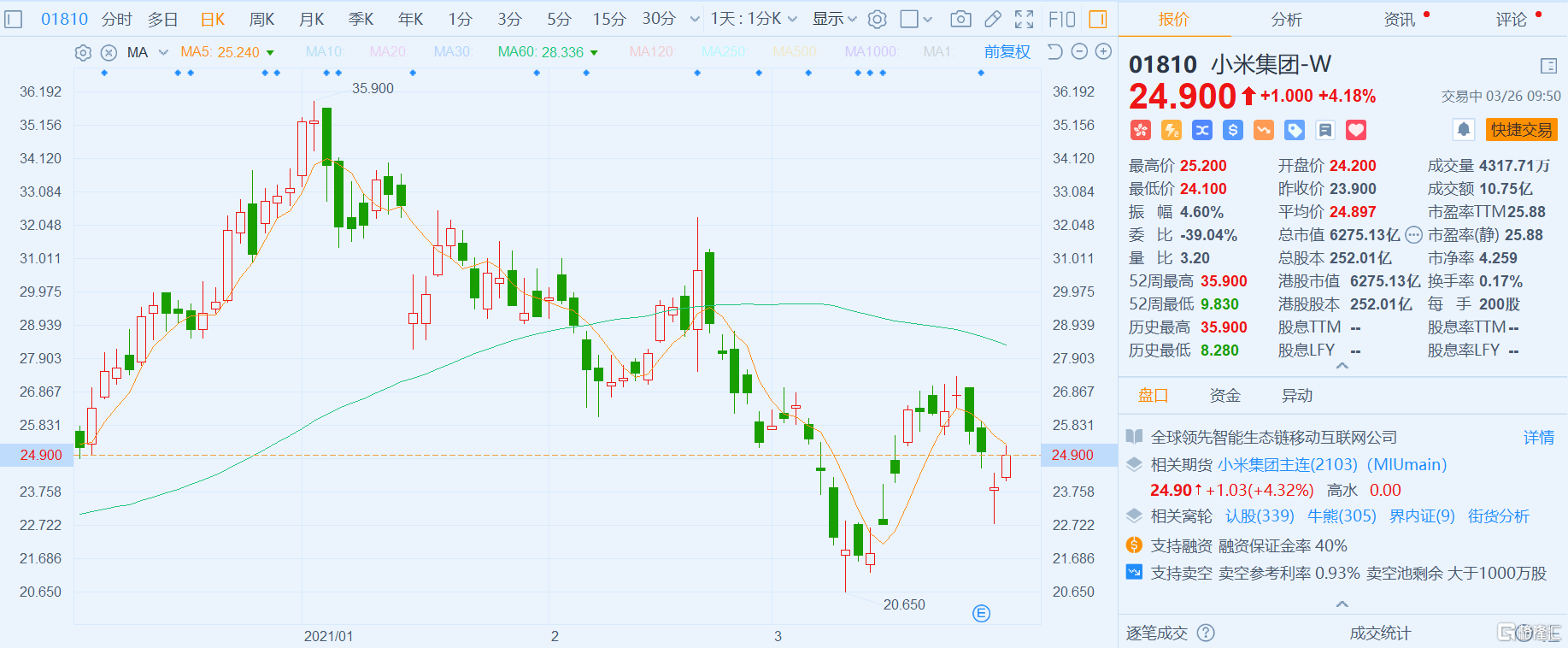Zoom in chart with plus icon

point(1103,52)
